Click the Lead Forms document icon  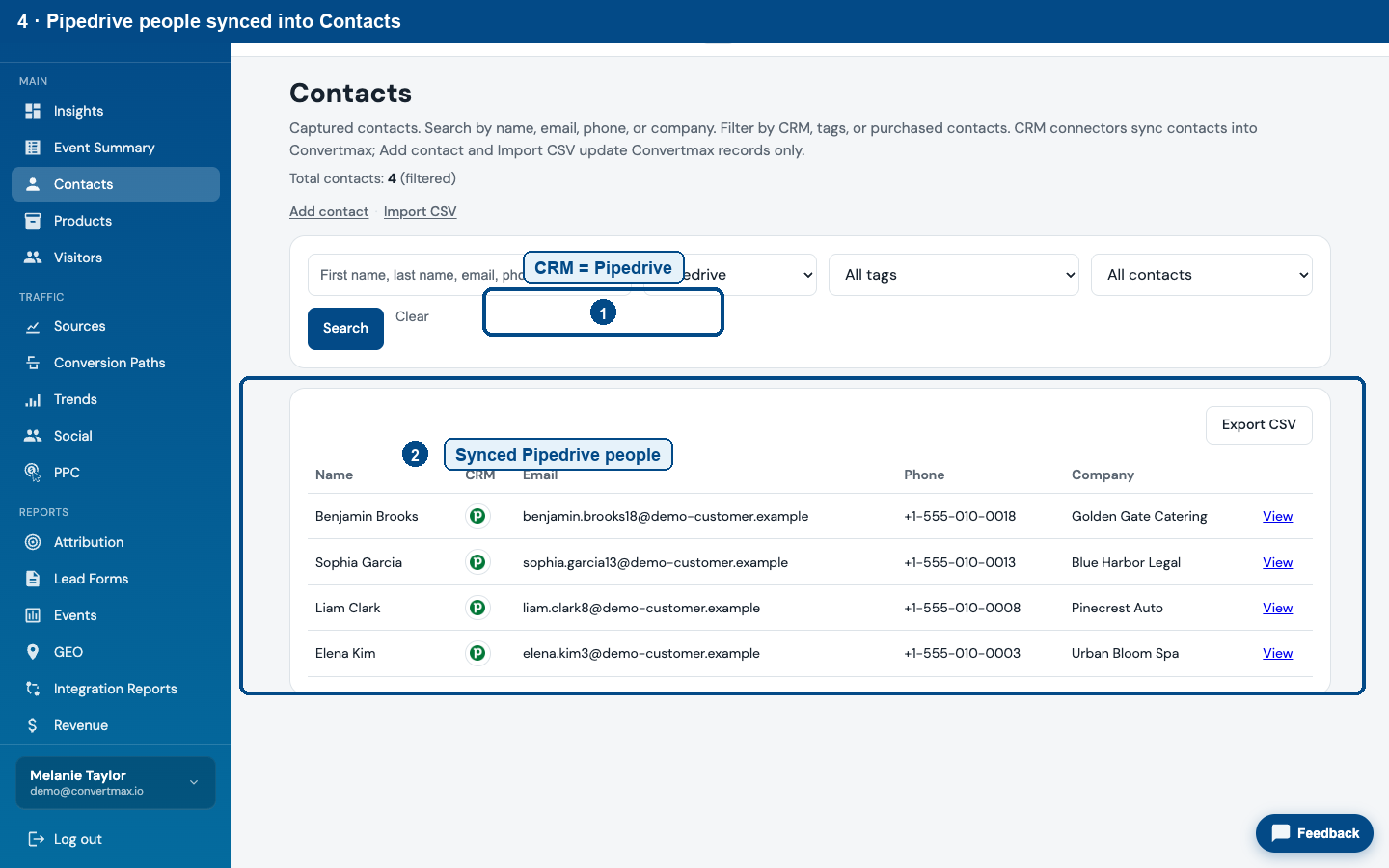(33, 579)
